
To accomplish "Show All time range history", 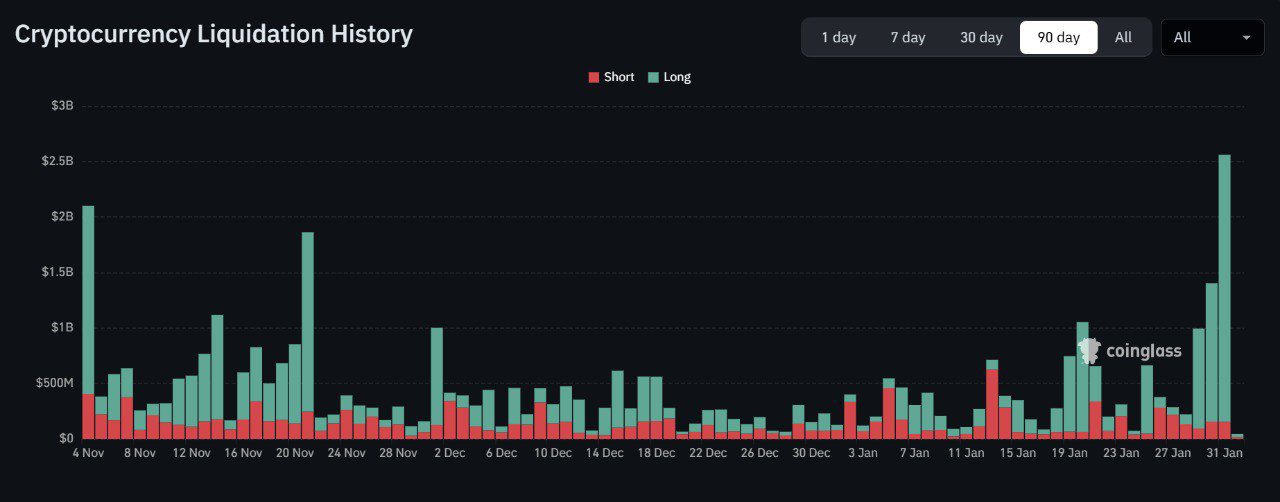I will pyautogui.click(x=1123, y=37).
